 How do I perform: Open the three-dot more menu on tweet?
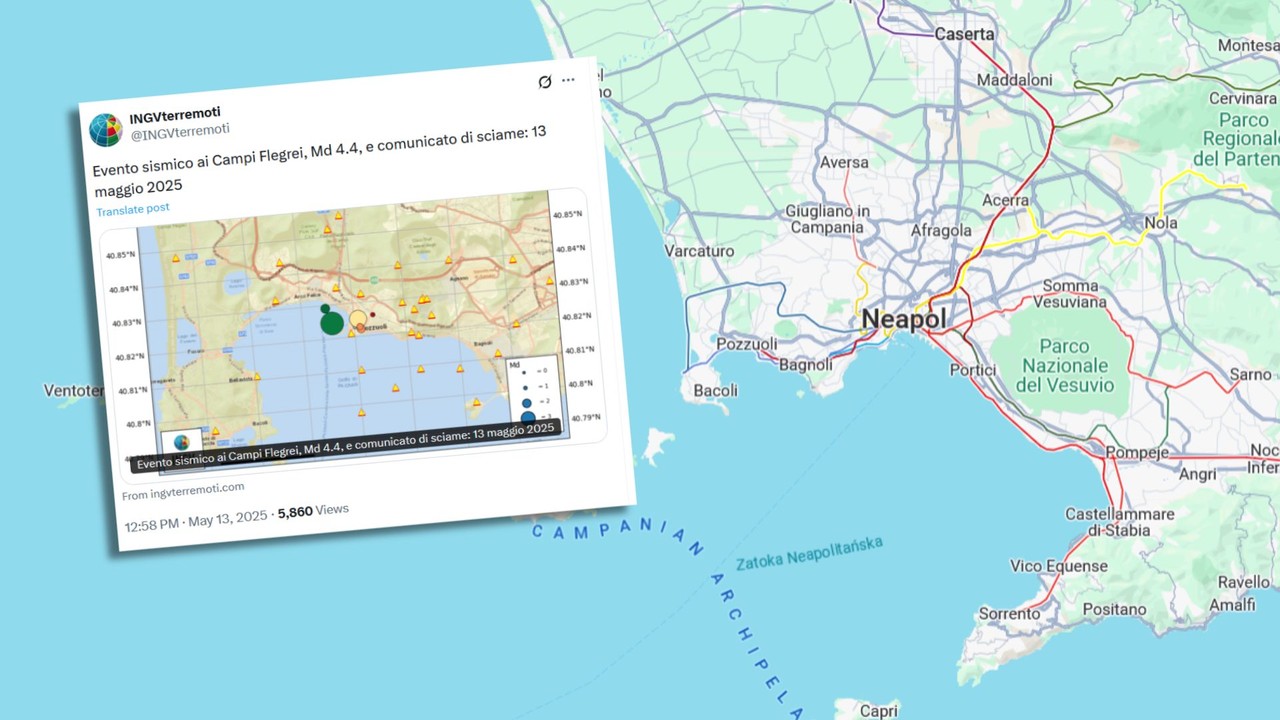coord(568,80)
